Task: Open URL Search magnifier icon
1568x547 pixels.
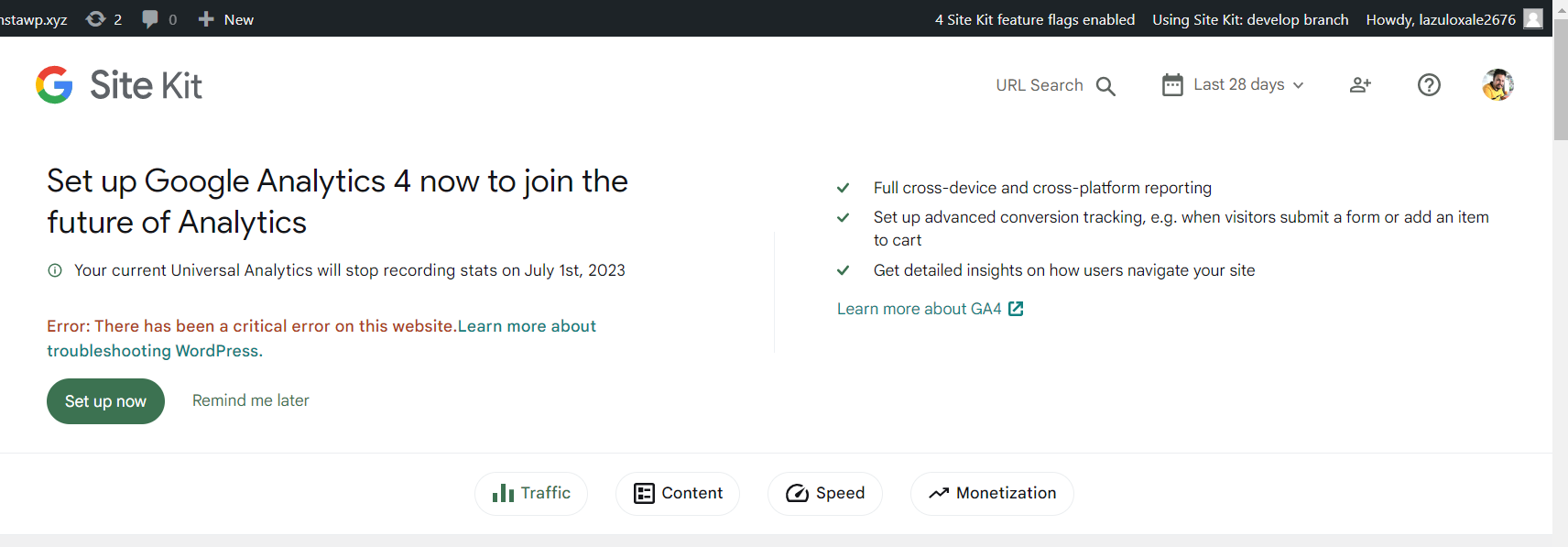Action: pos(1105,86)
